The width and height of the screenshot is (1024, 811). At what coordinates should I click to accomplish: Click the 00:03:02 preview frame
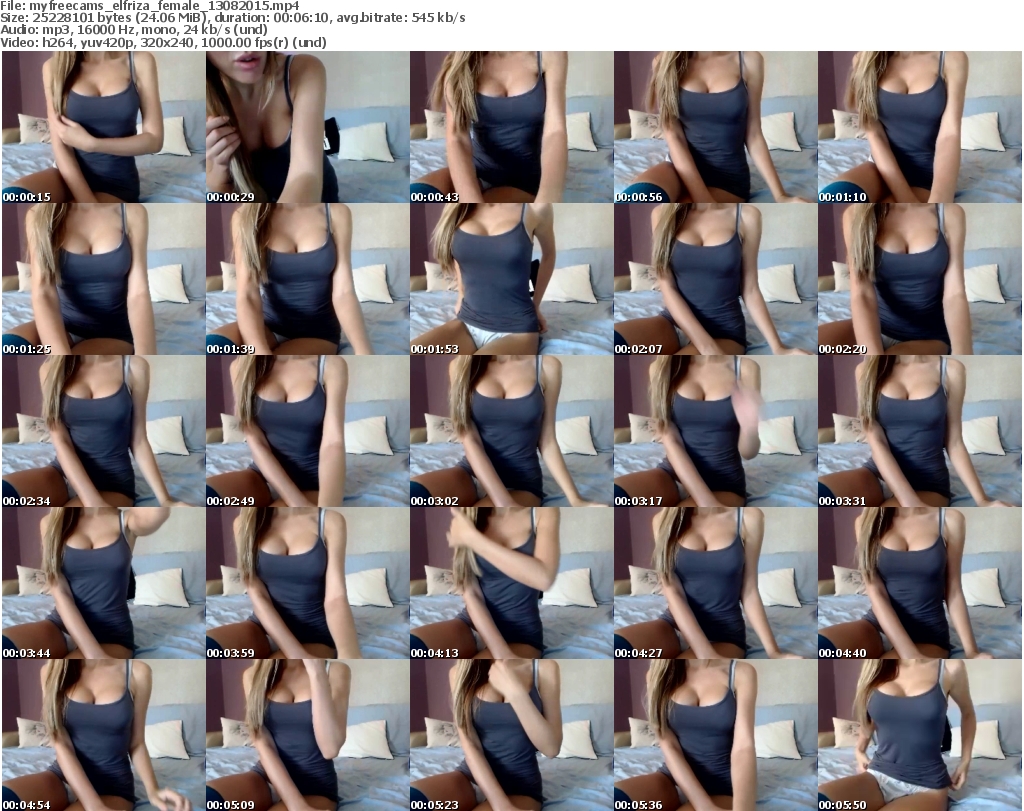coord(511,432)
